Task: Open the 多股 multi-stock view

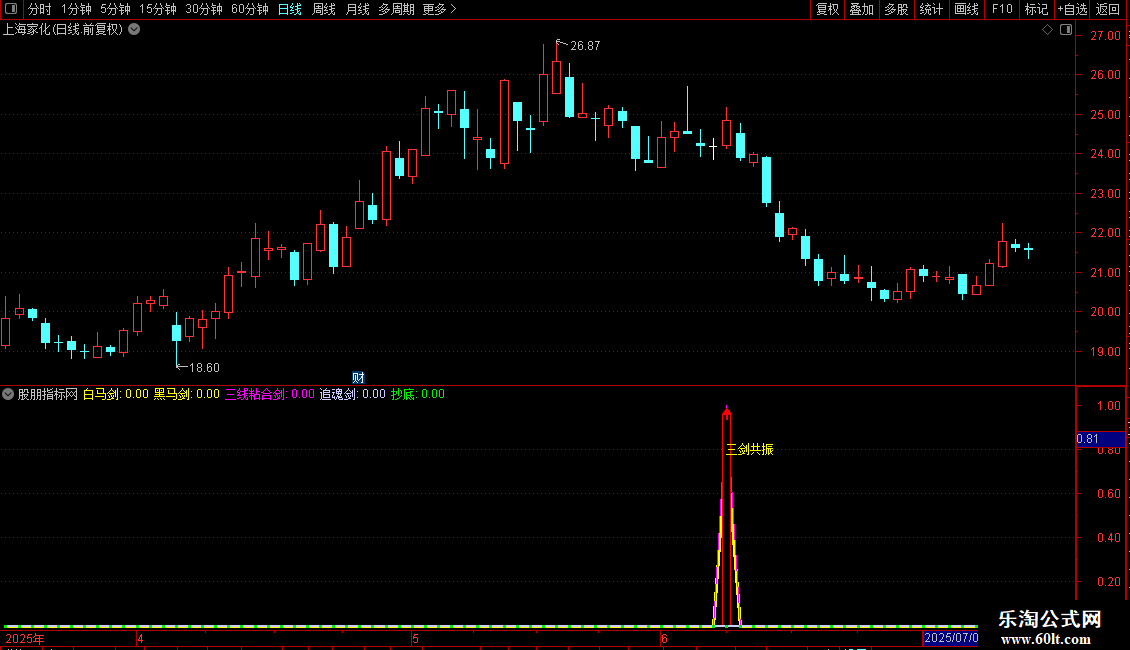Action: [x=897, y=9]
